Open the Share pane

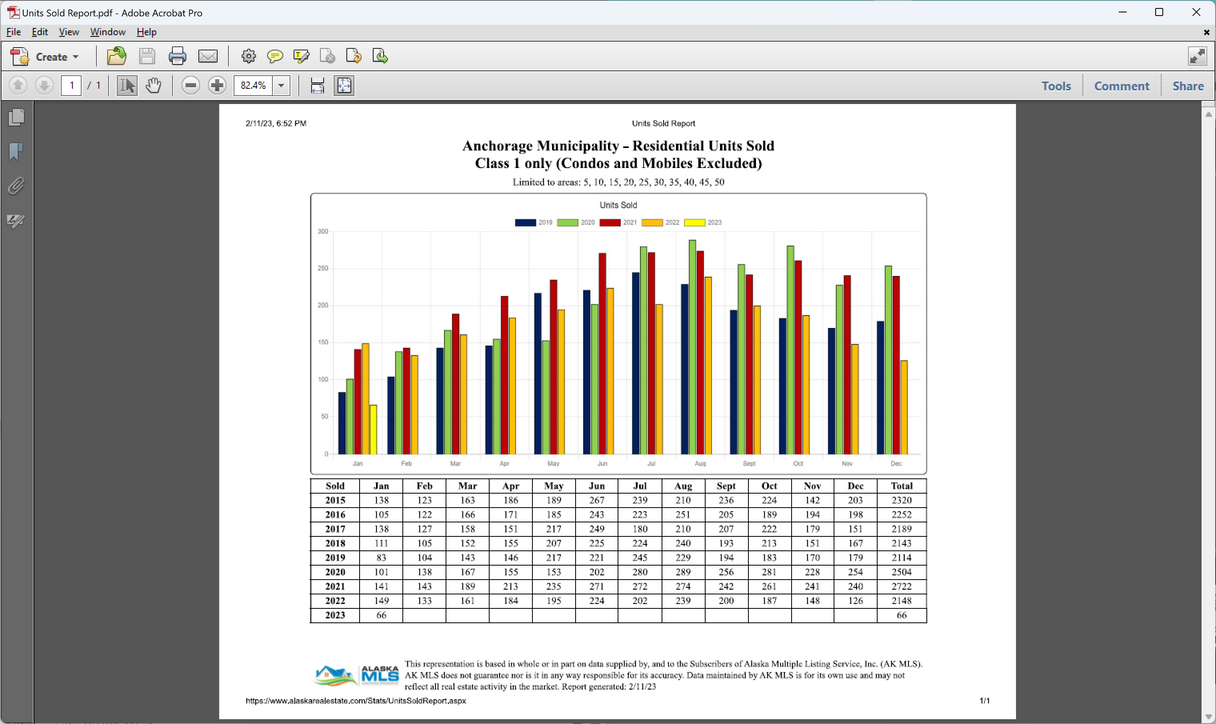(x=1188, y=86)
